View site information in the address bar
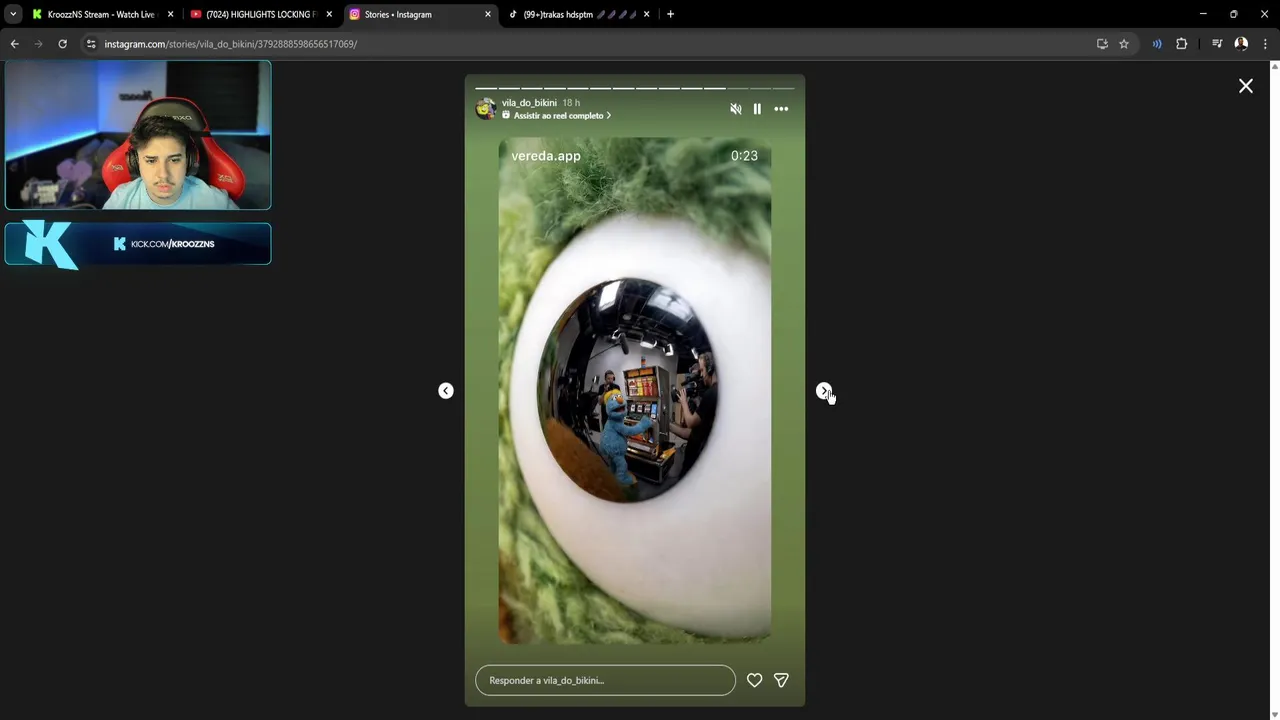This screenshot has height=720, width=1280. point(91,44)
